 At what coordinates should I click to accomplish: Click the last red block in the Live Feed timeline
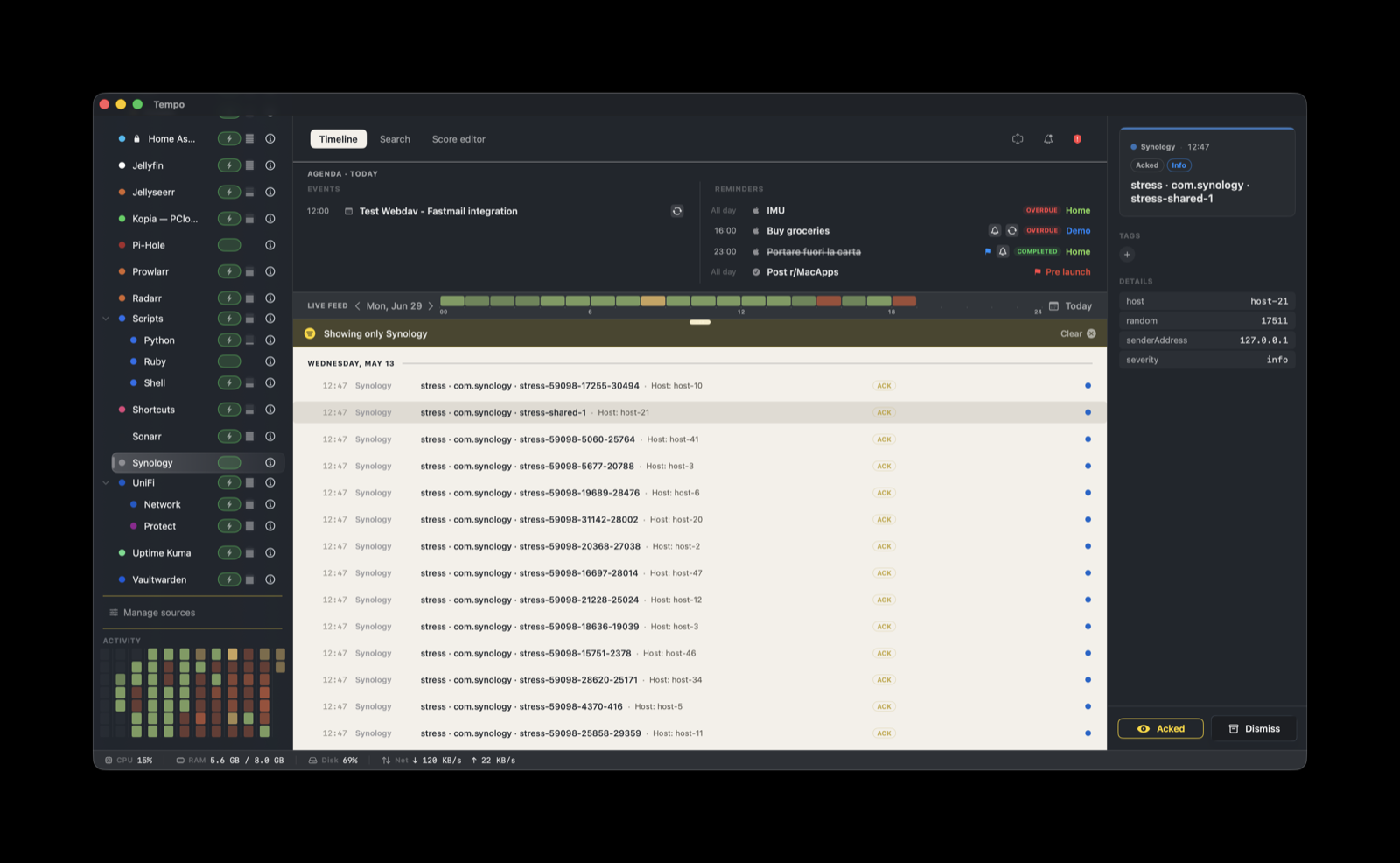(904, 301)
